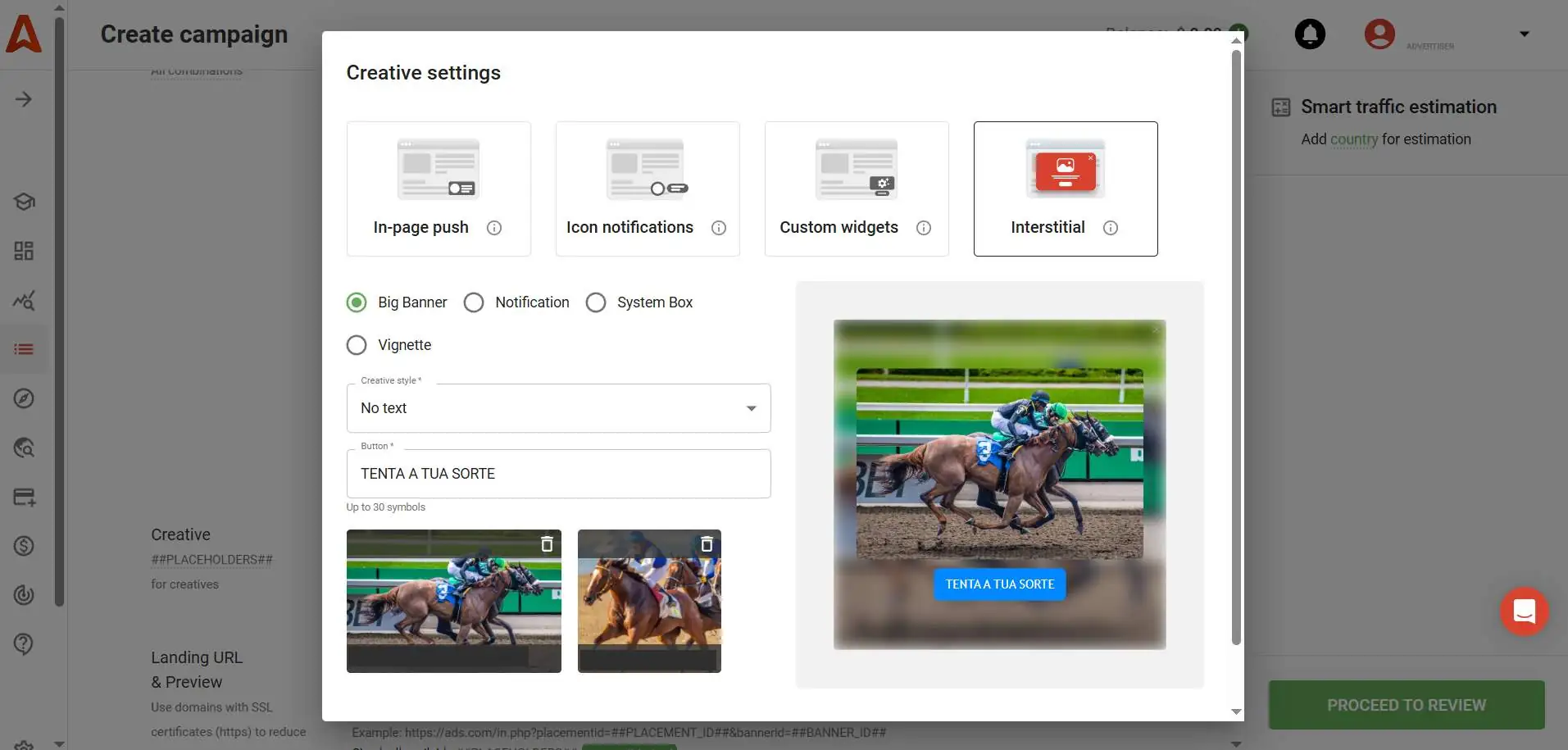Collapse the sidebar with the arrow icon
1568x750 pixels.
(24, 98)
